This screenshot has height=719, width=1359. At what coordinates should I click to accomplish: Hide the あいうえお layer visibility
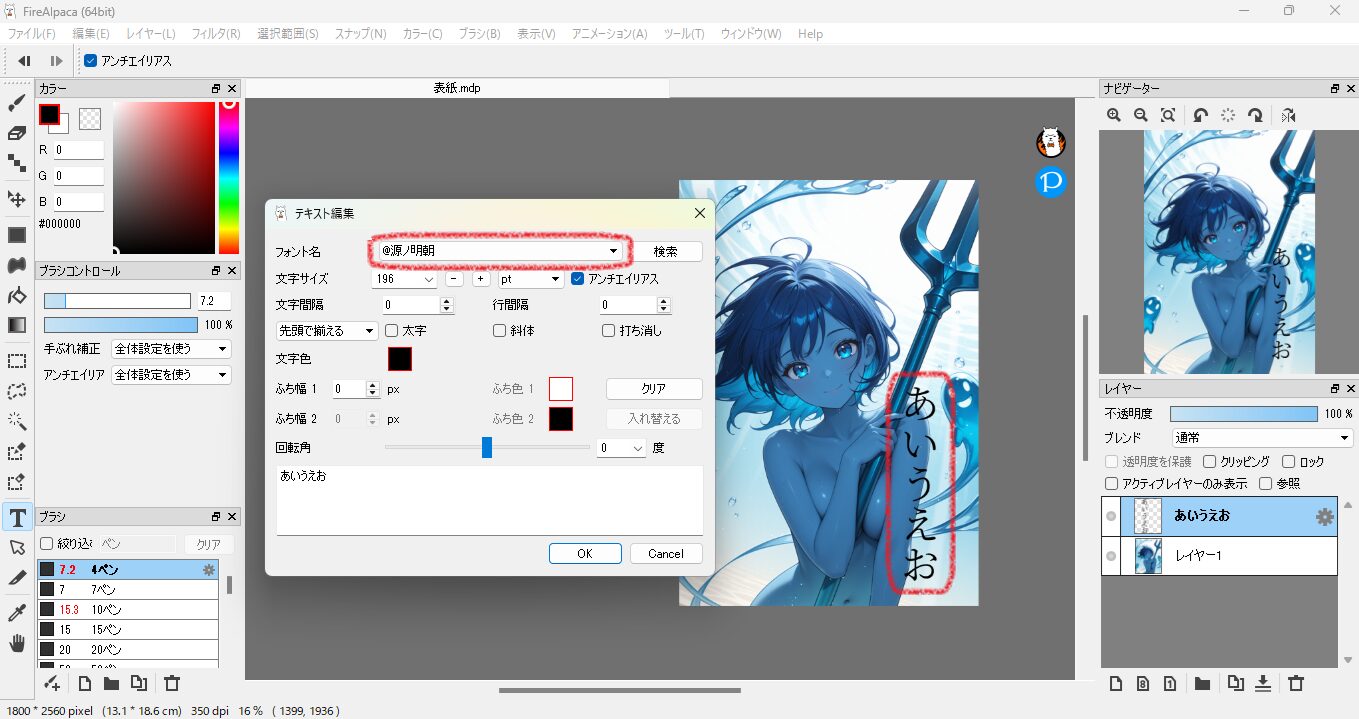(1111, 517)
